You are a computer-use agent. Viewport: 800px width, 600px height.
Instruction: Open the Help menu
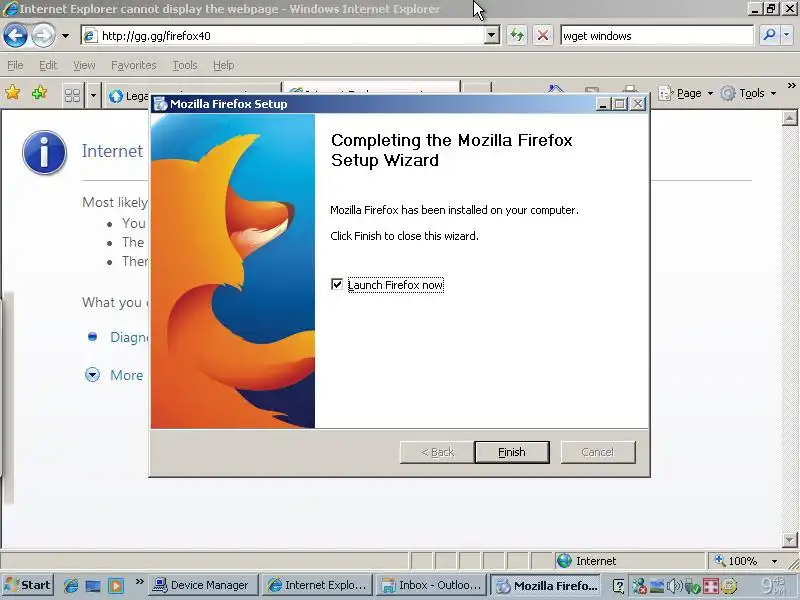(x=223, y=65)
